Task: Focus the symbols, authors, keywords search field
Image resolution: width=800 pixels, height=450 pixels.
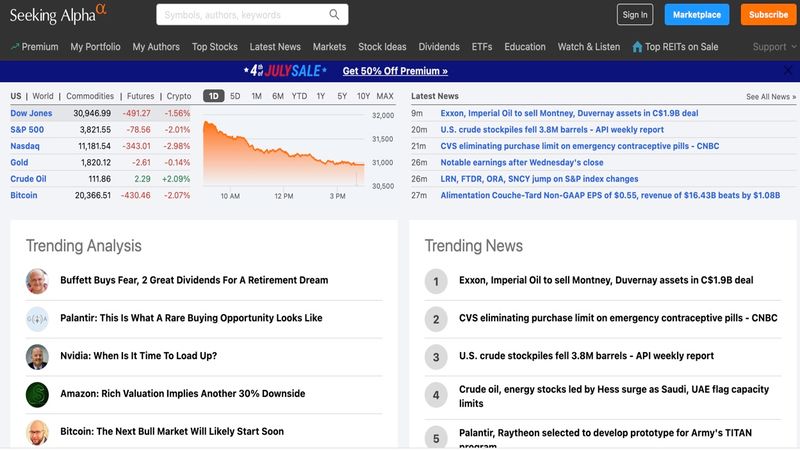Action: click(252, 15)
